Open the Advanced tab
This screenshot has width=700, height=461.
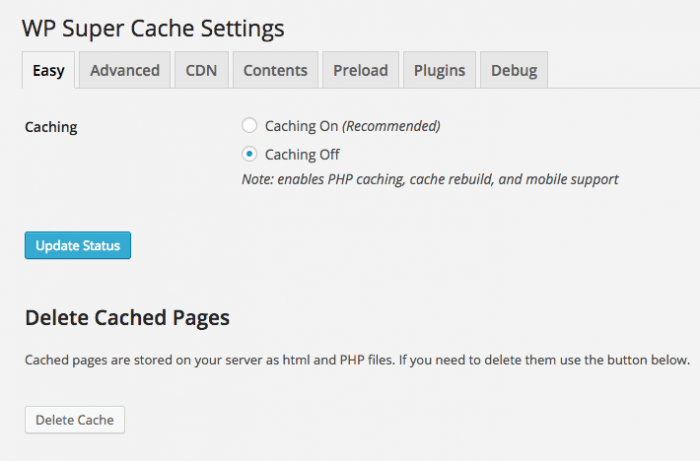(x=125, y=70)
